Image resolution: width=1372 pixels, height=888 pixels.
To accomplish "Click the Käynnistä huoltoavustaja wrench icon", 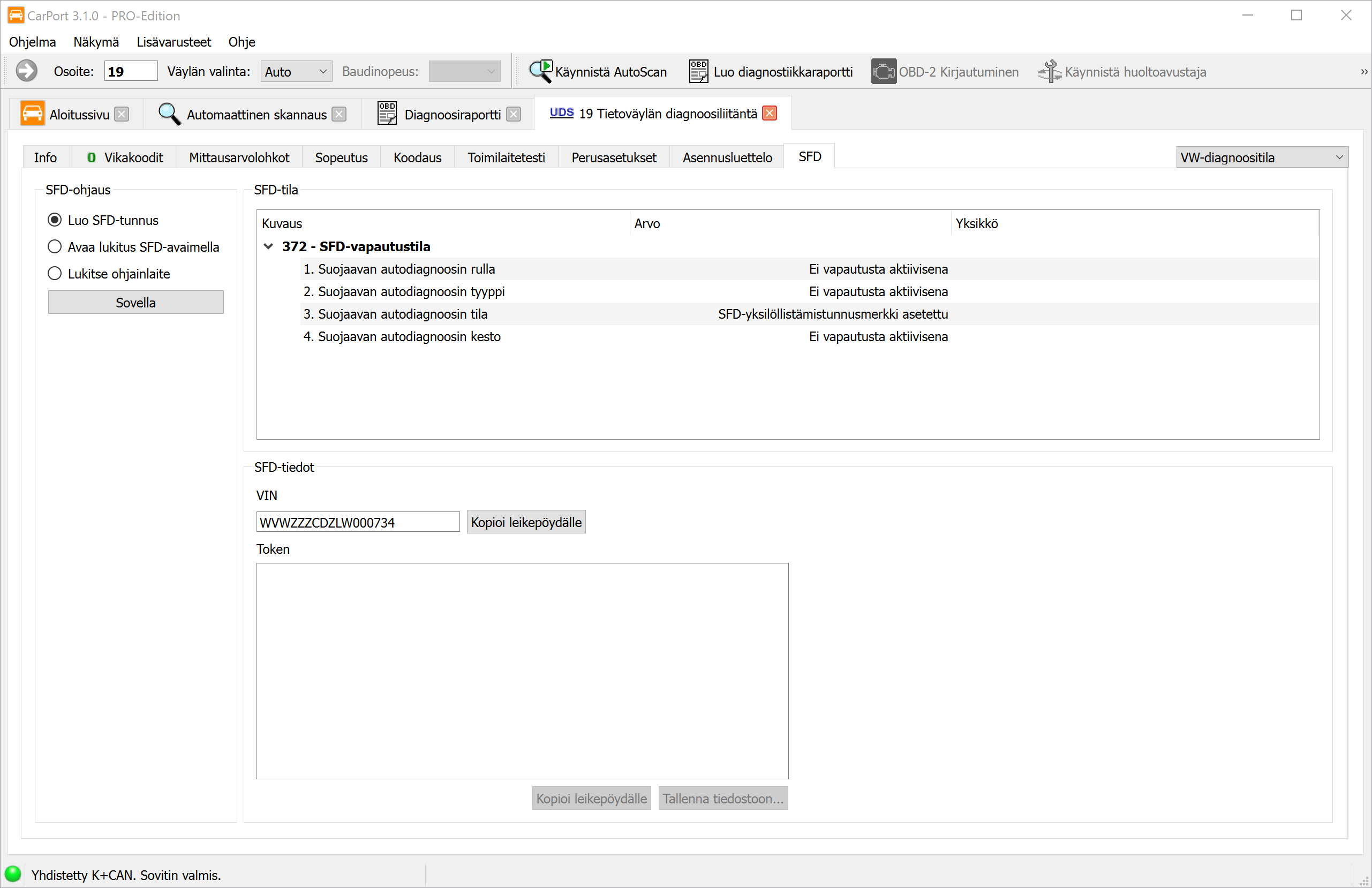I will (1050, 72).
